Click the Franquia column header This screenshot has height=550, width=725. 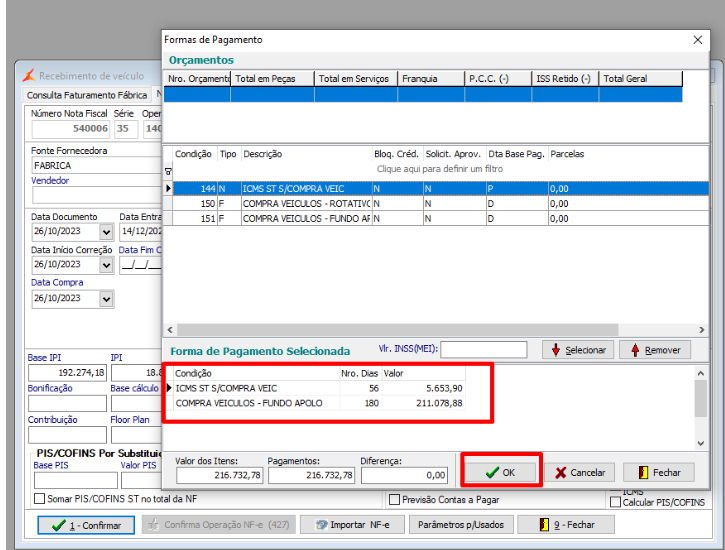[x=431, y=79]
